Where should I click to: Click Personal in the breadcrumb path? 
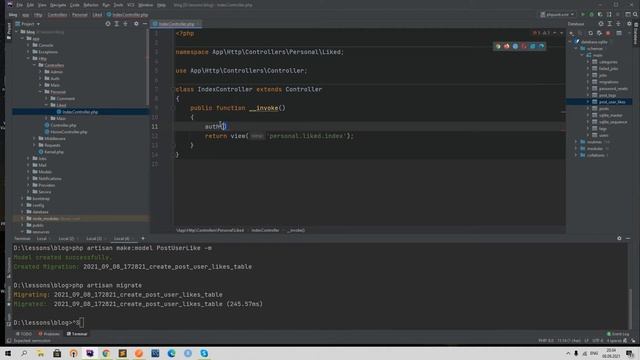coord(80,15)
